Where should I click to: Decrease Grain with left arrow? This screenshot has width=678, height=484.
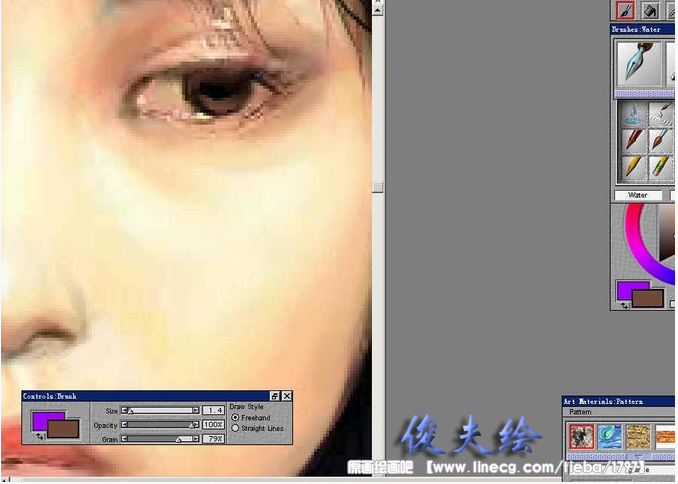pyautogui.click(x=124, y=439)
